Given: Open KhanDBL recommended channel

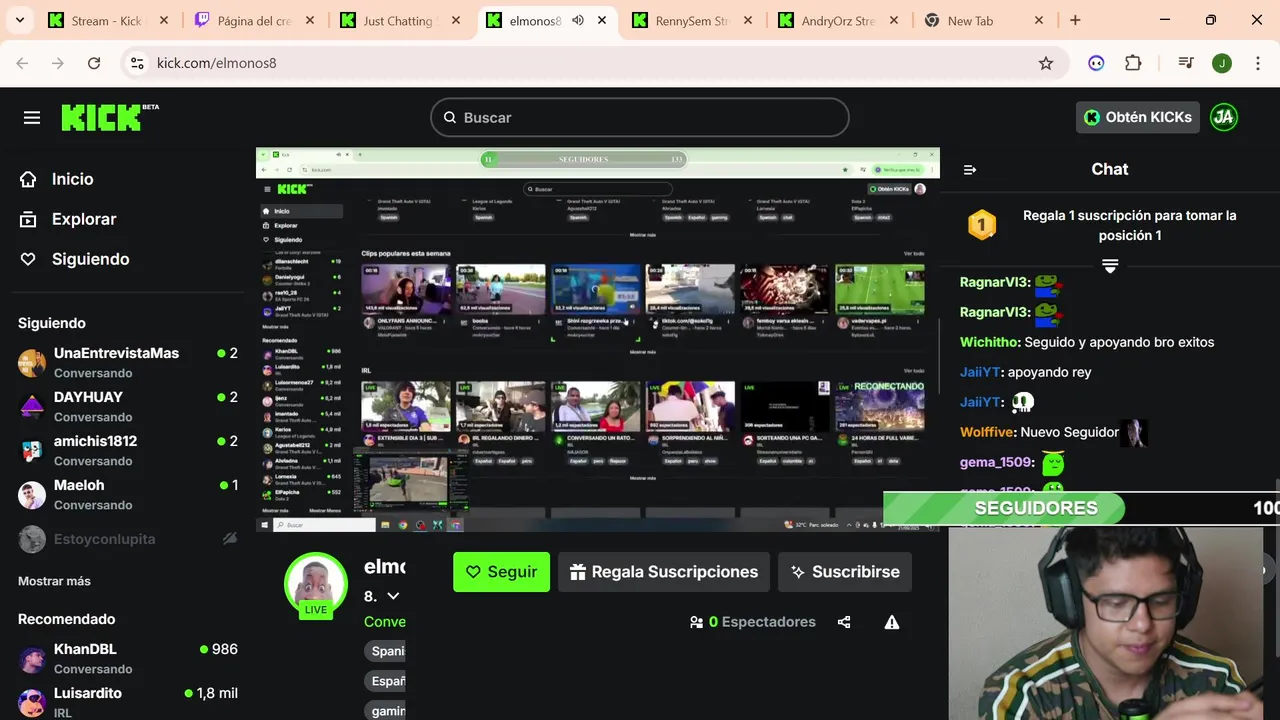Looking at the screenshot, I should coord(128,659).
